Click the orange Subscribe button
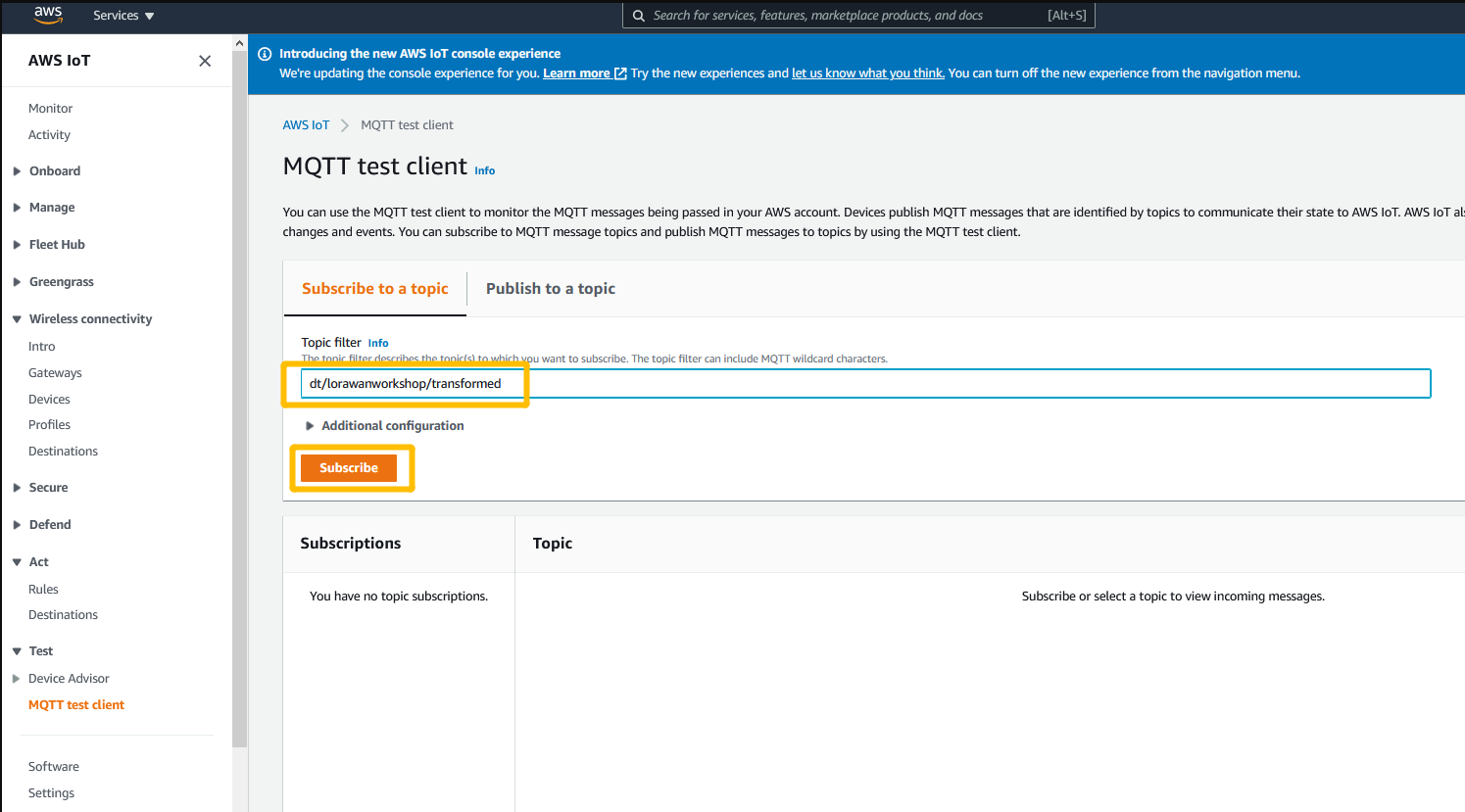 349,468
